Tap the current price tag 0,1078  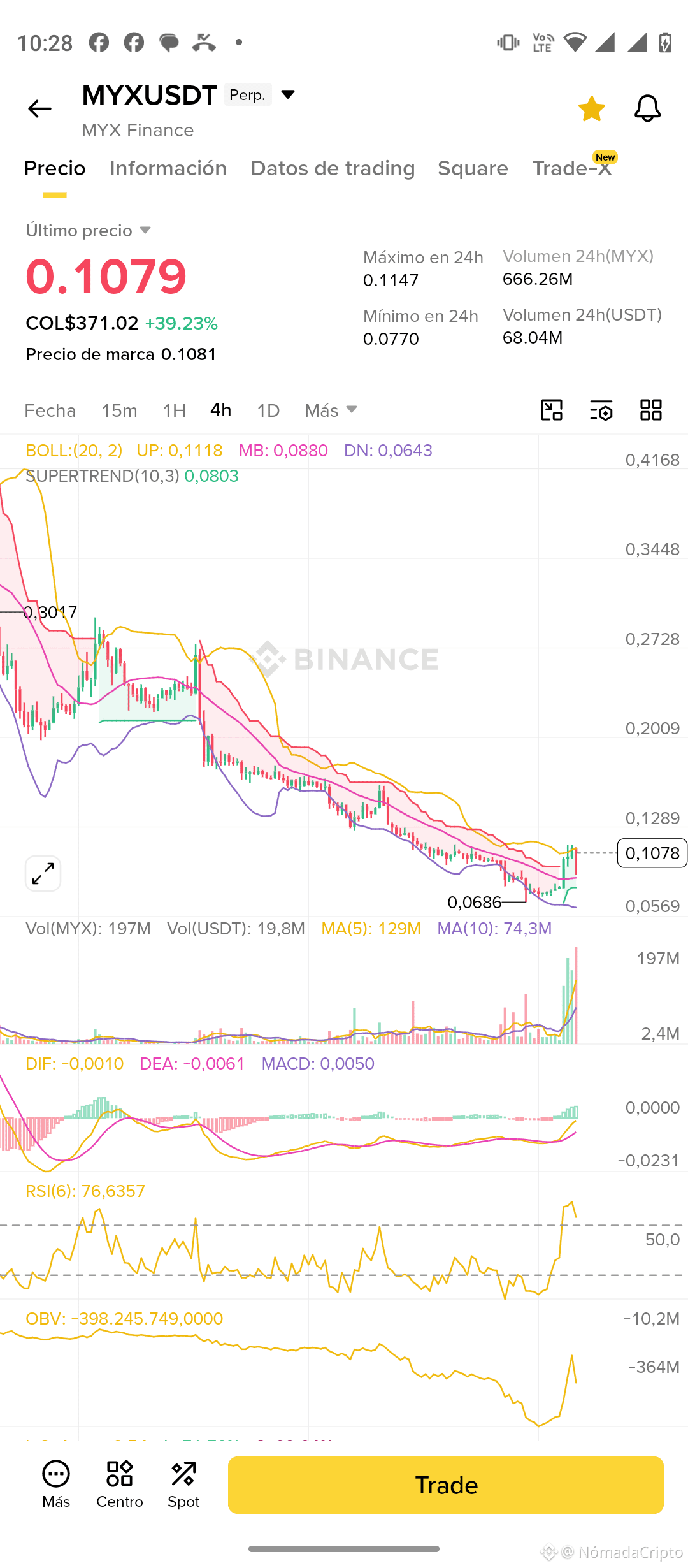(652, 853)
